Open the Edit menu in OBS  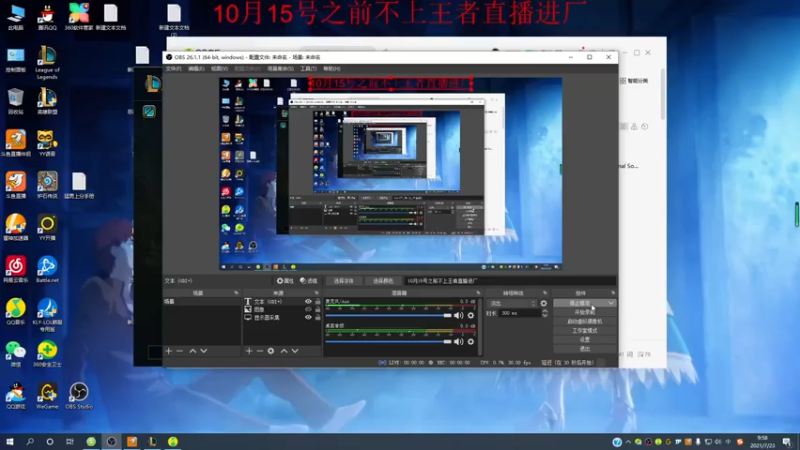tap(196, 68)
